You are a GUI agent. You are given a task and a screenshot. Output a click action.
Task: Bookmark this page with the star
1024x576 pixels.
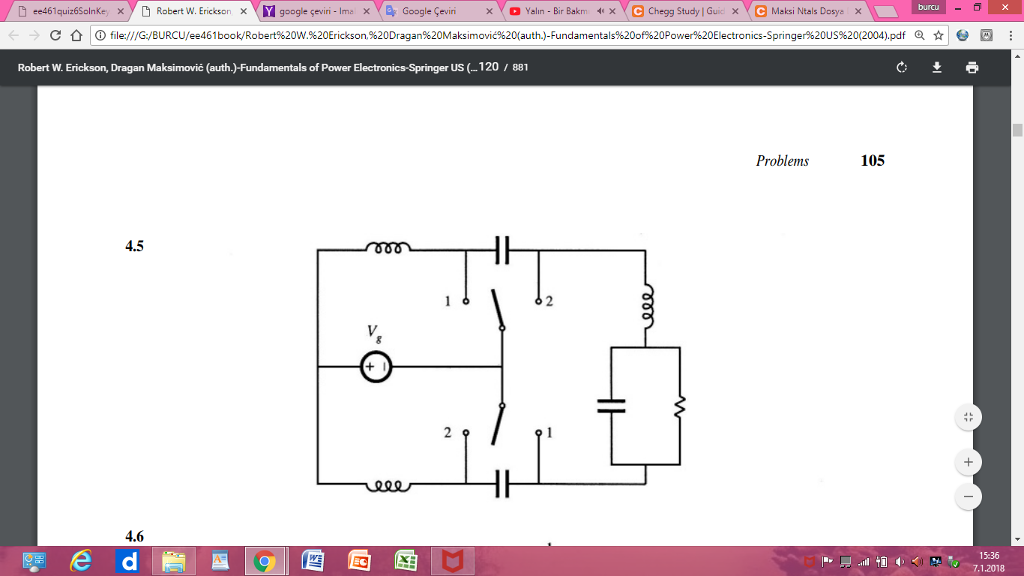coord(938,35)
